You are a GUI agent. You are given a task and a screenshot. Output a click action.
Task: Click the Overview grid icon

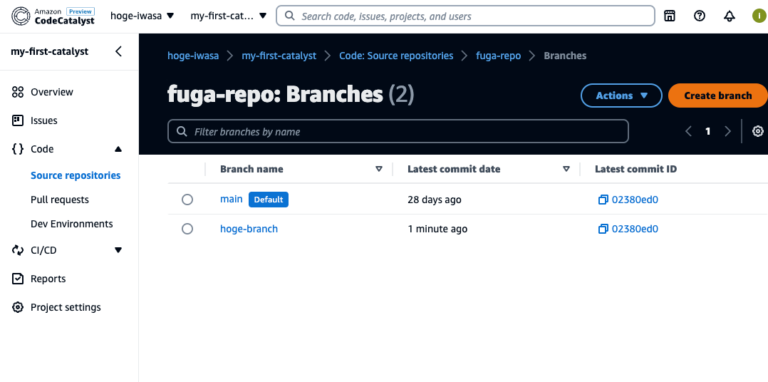point(18,92)
